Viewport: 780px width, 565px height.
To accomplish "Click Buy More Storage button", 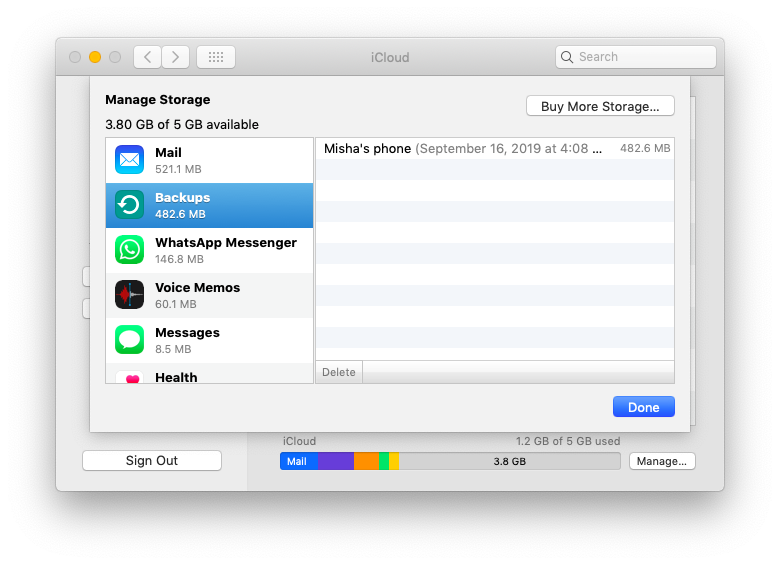I will pyautogui.click(x=600, y=106).
